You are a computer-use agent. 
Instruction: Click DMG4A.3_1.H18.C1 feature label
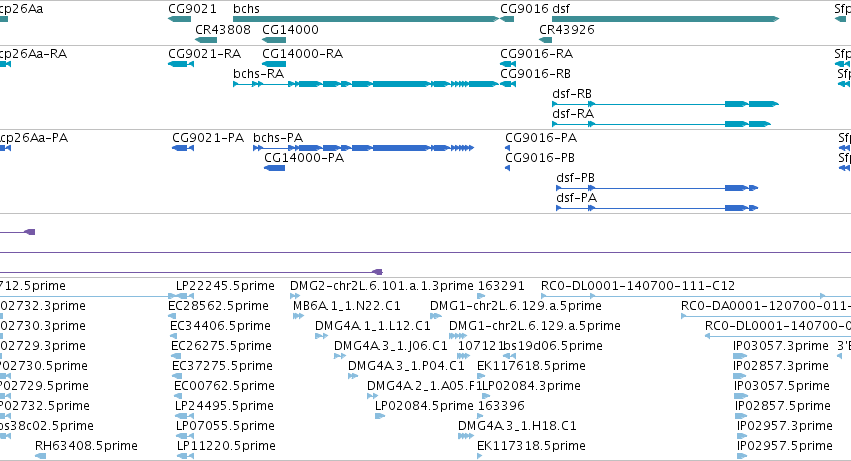tap(517, 426)
